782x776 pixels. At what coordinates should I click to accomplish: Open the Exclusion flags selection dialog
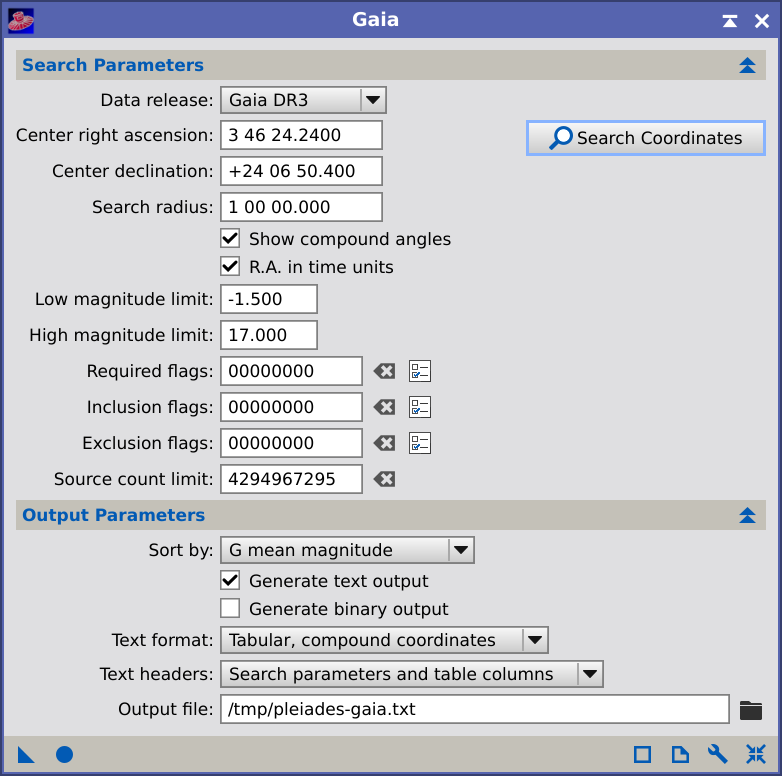point(420,443)
